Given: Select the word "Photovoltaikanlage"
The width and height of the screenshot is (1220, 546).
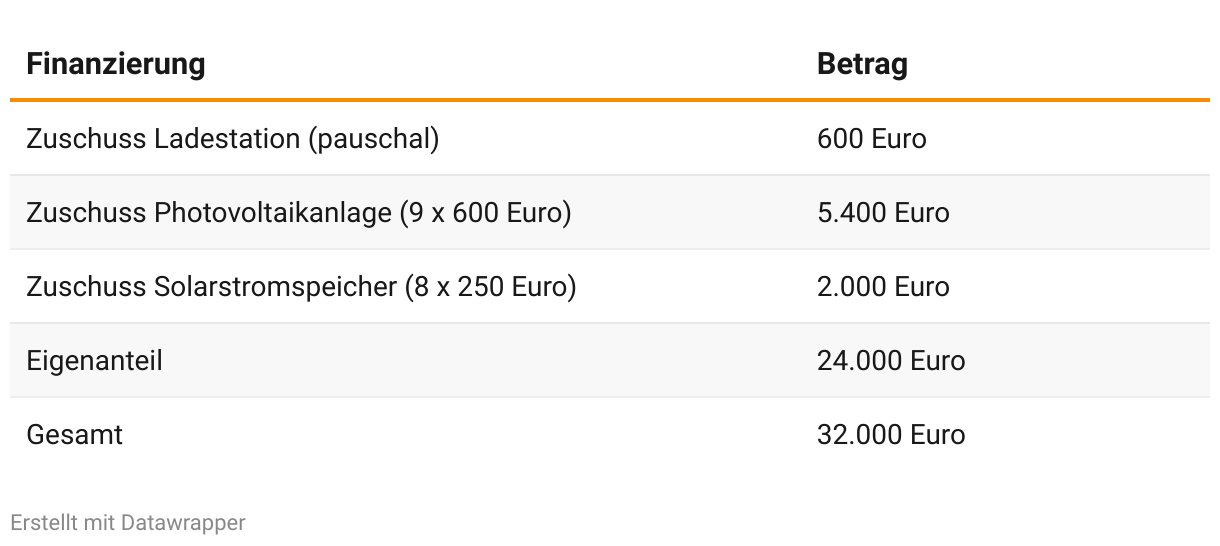Looking at the screenshot, I should pos(272,212).
